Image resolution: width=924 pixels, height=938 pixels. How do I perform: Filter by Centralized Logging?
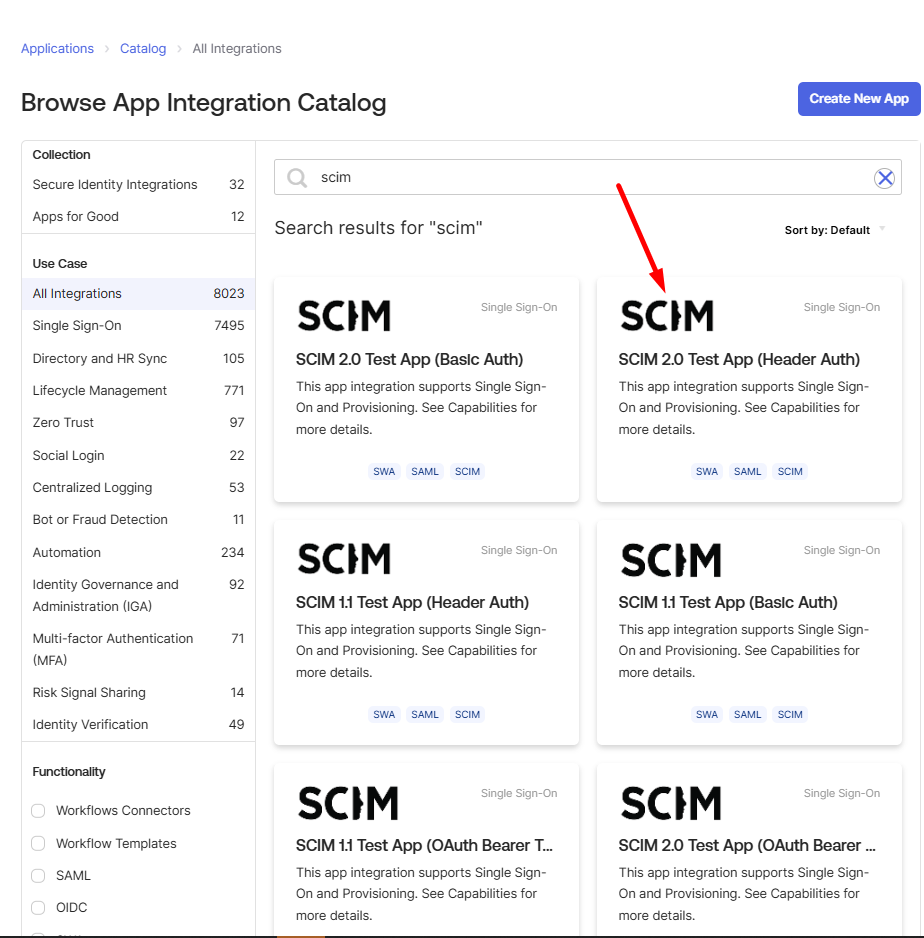[x=138, y=488]
